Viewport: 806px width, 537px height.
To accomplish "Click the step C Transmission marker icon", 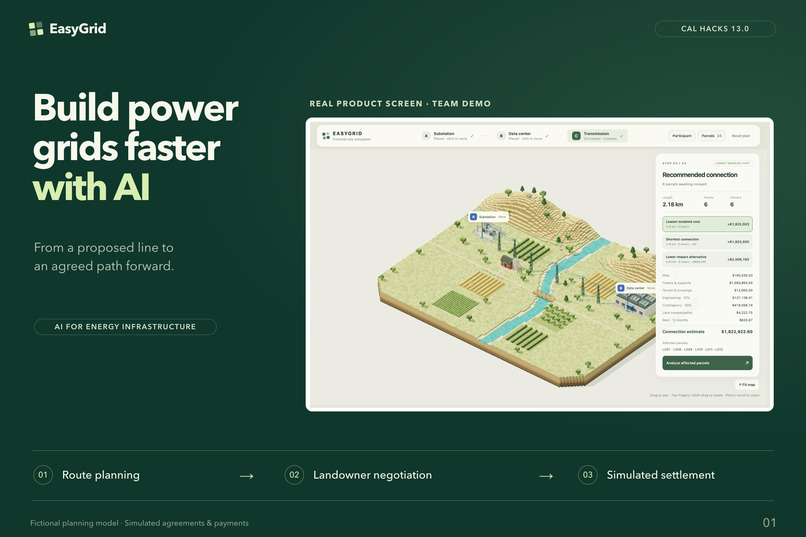I will tap(576, 136).
